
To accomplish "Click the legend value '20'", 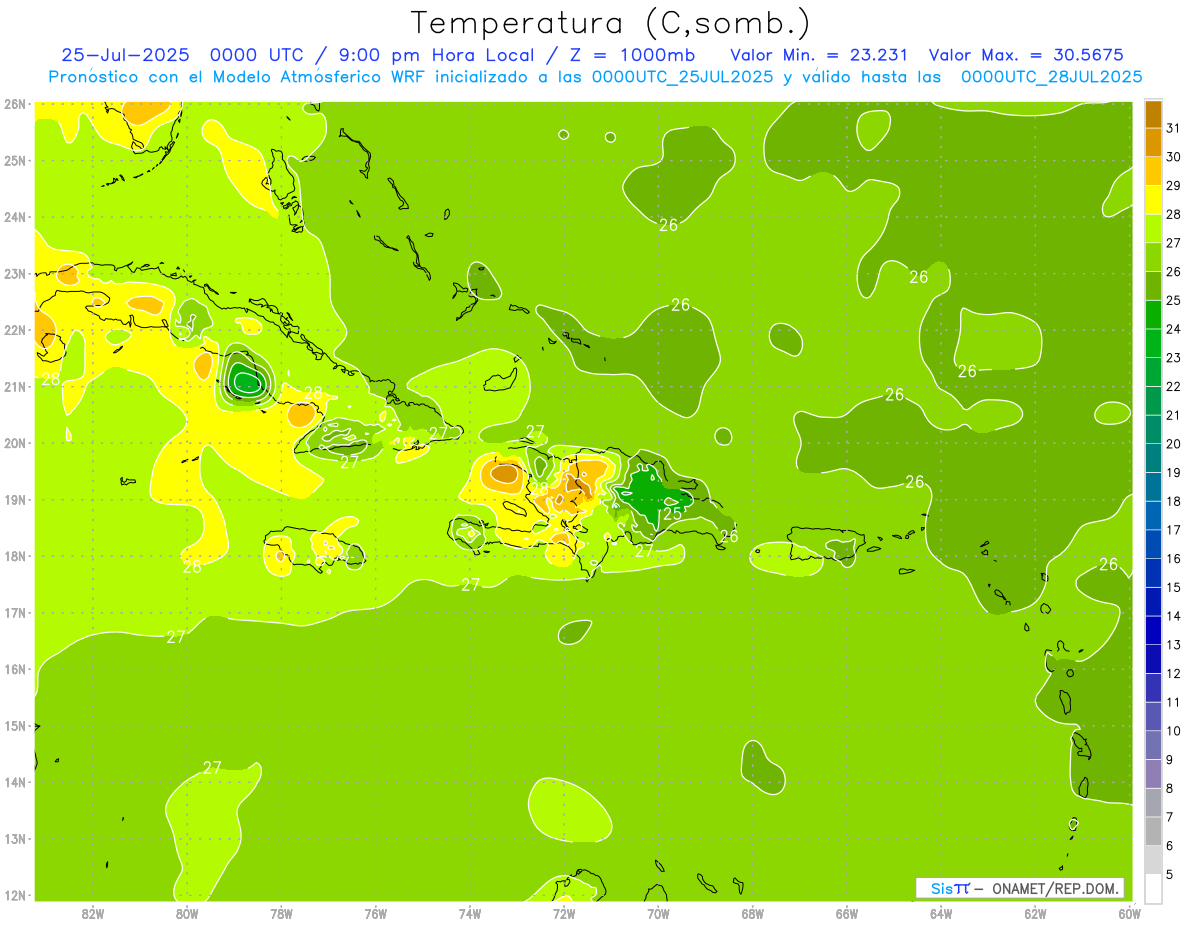I will [1173, 444].
